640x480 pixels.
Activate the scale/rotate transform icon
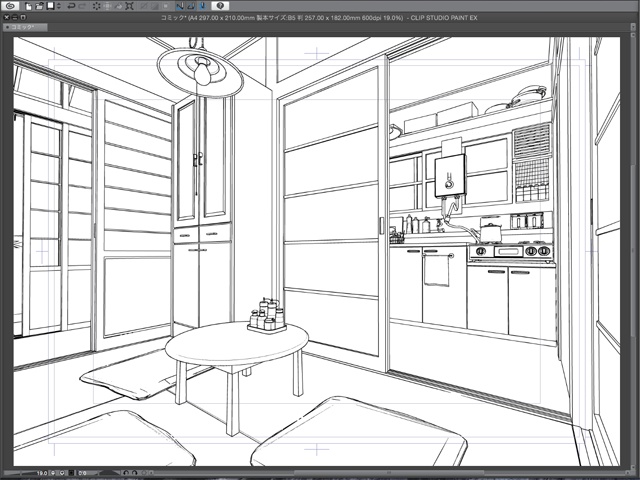click(129, 6)
